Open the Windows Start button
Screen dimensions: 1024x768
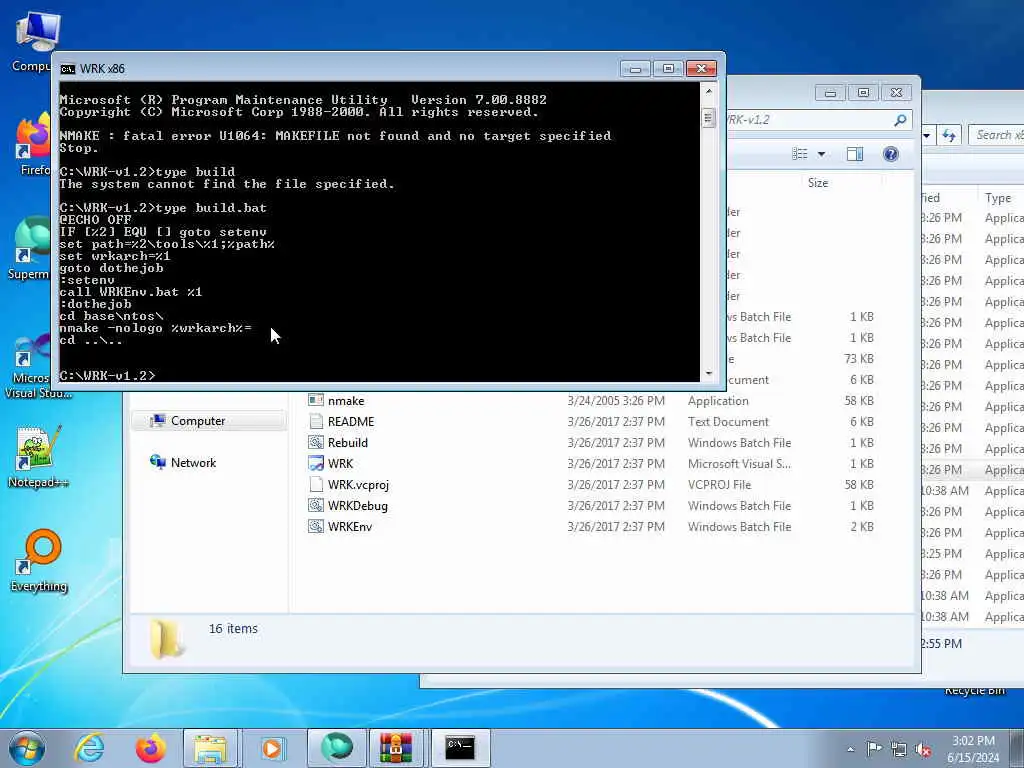[27, 748]
